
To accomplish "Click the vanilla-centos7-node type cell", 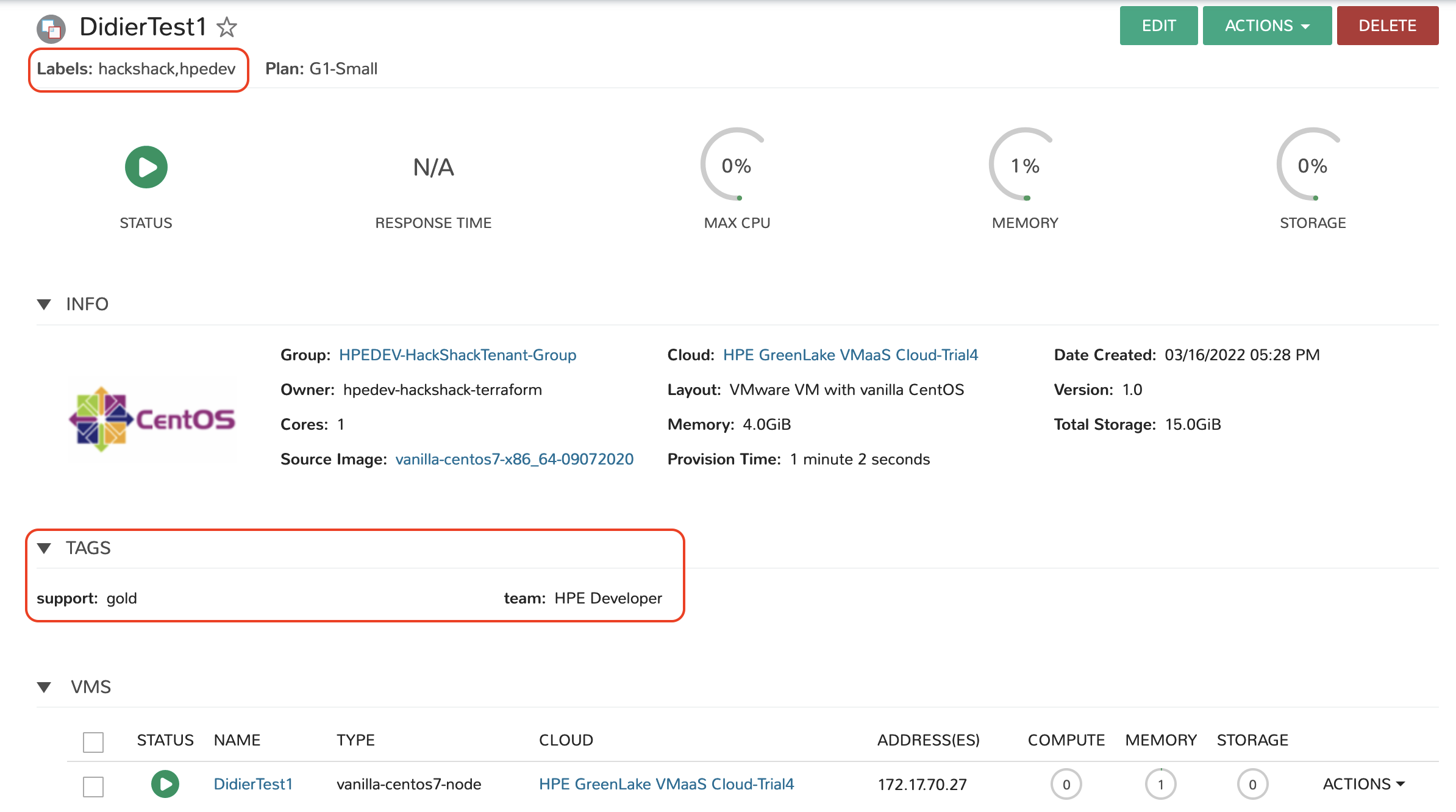I will coord(409,784).
